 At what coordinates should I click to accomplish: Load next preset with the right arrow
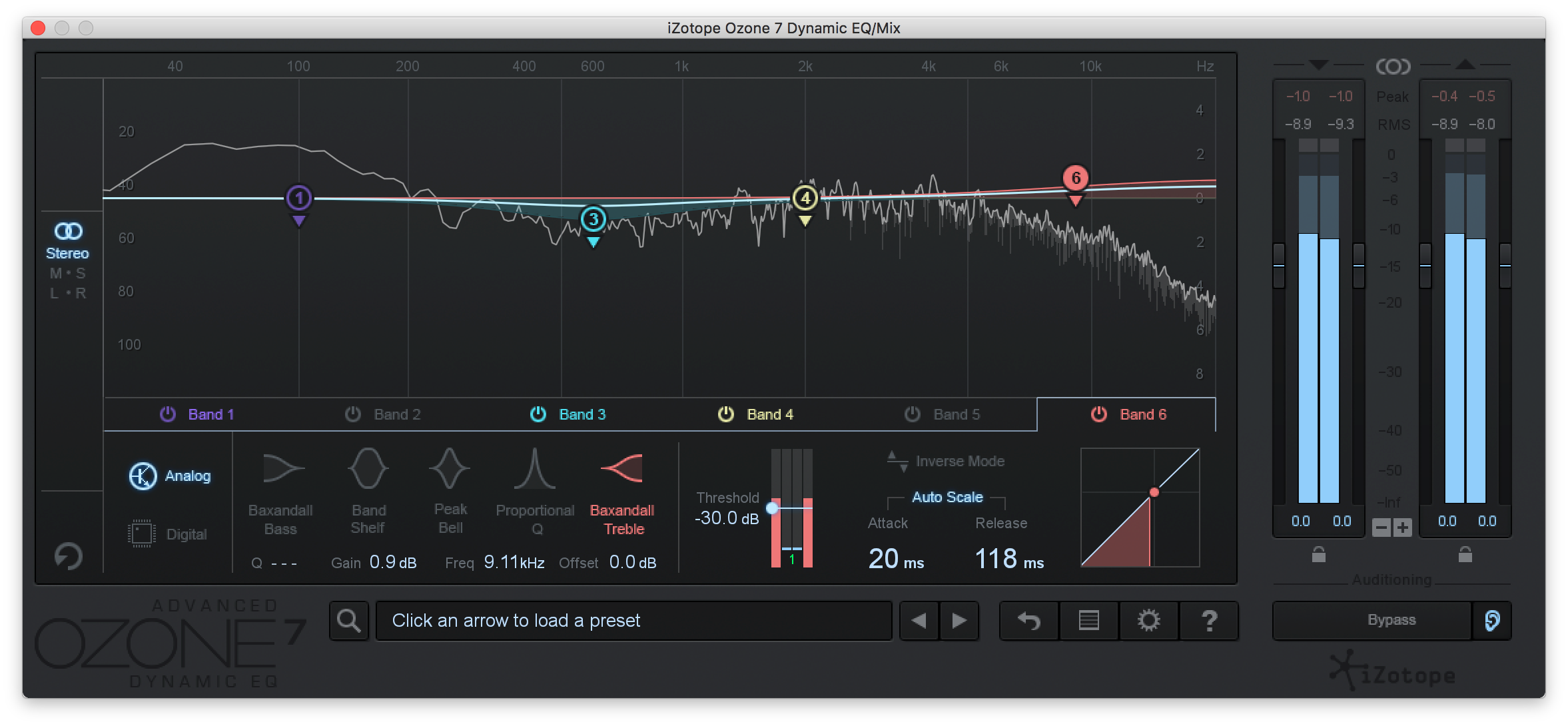pos(959,620)
